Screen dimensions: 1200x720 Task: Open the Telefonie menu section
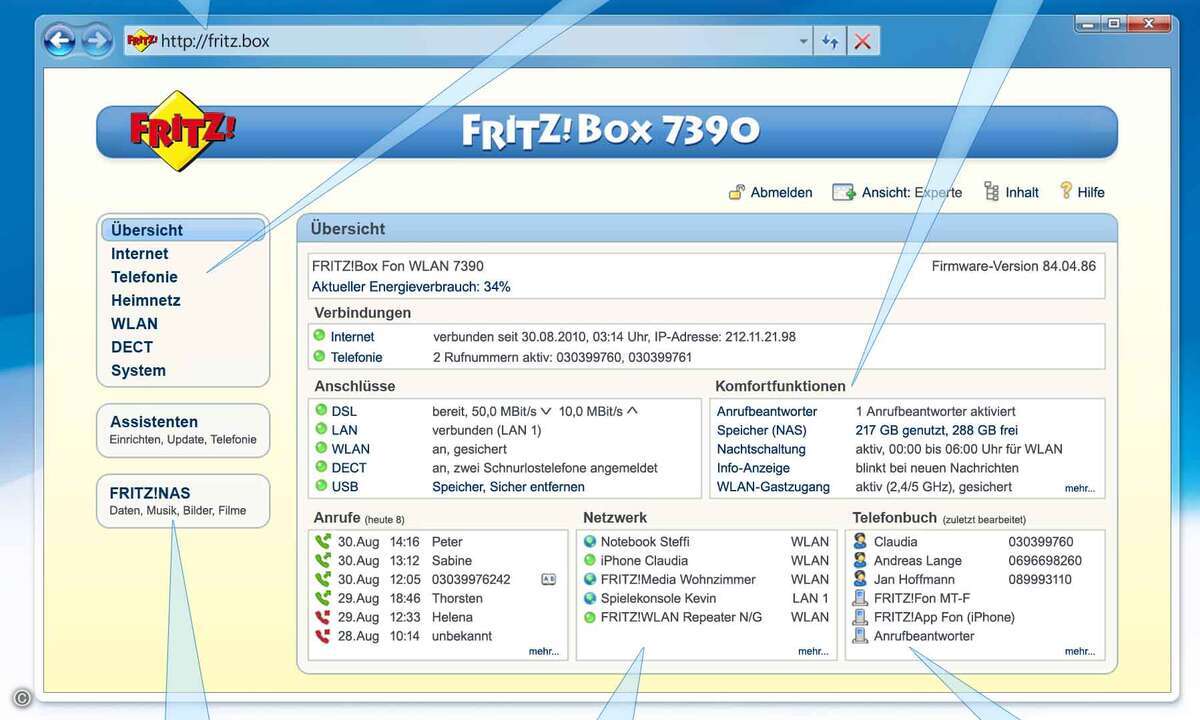pyautogui.click(x=144, y=277)
